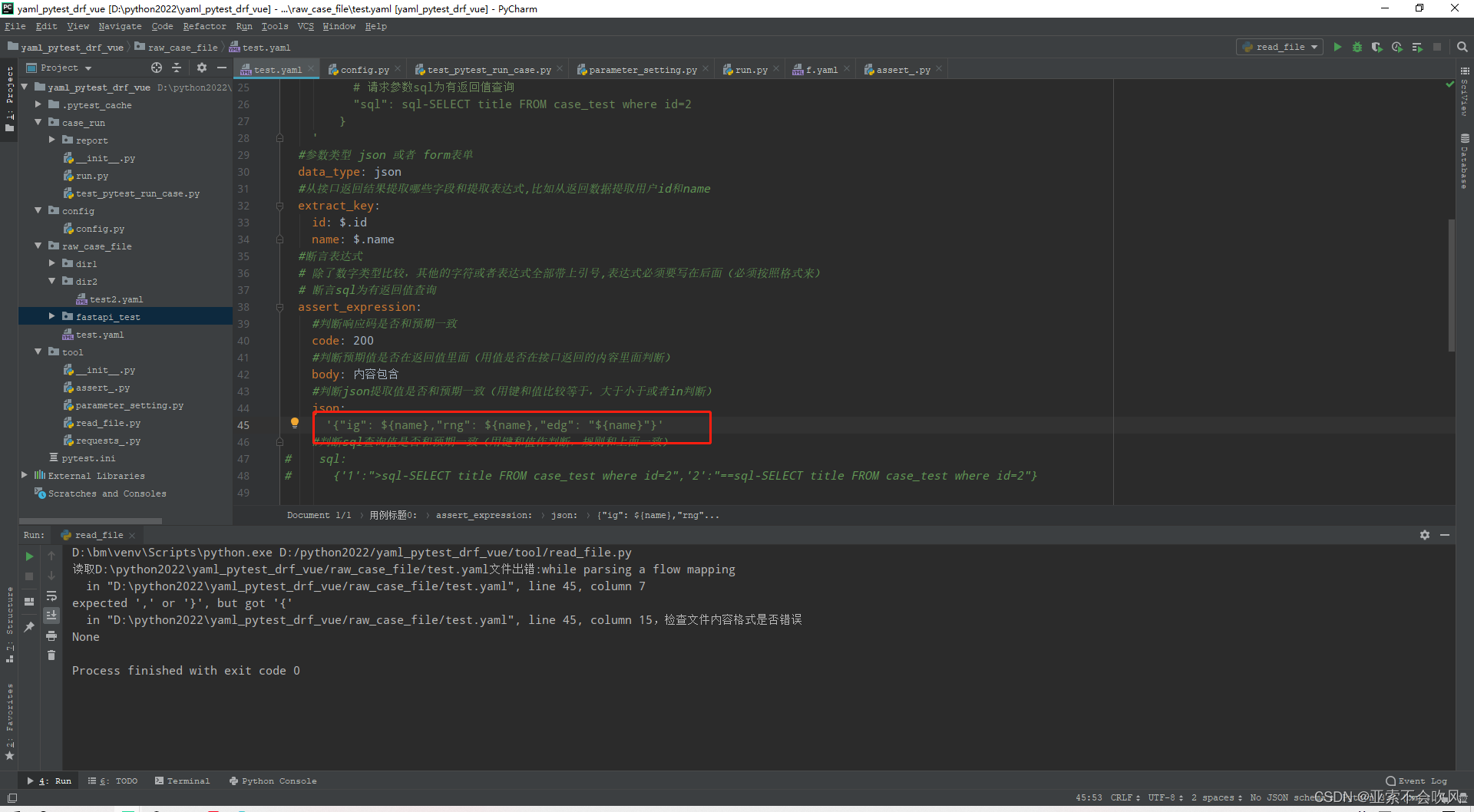1474x812 pixels.
Task: Open the Project view selector dropdown
Action: 61,68
